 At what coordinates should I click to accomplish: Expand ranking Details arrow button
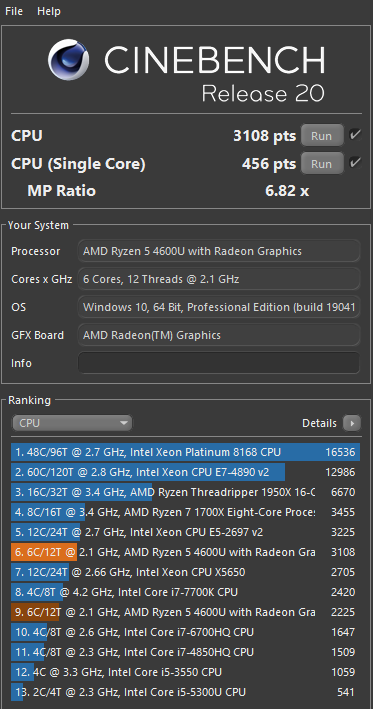(352, 423)
